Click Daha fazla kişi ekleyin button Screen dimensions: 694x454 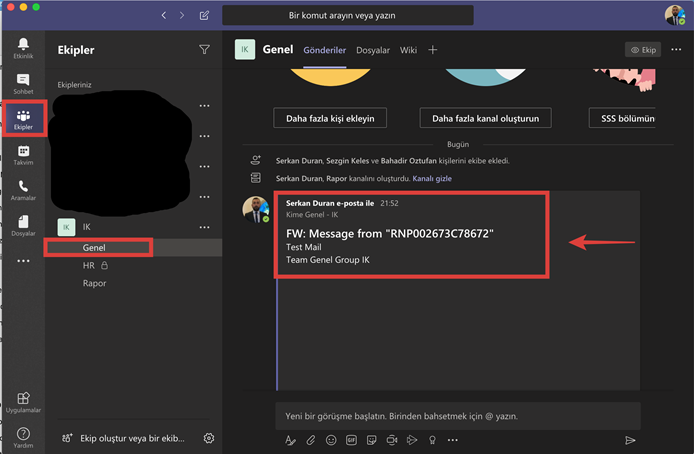coord(330,118)
